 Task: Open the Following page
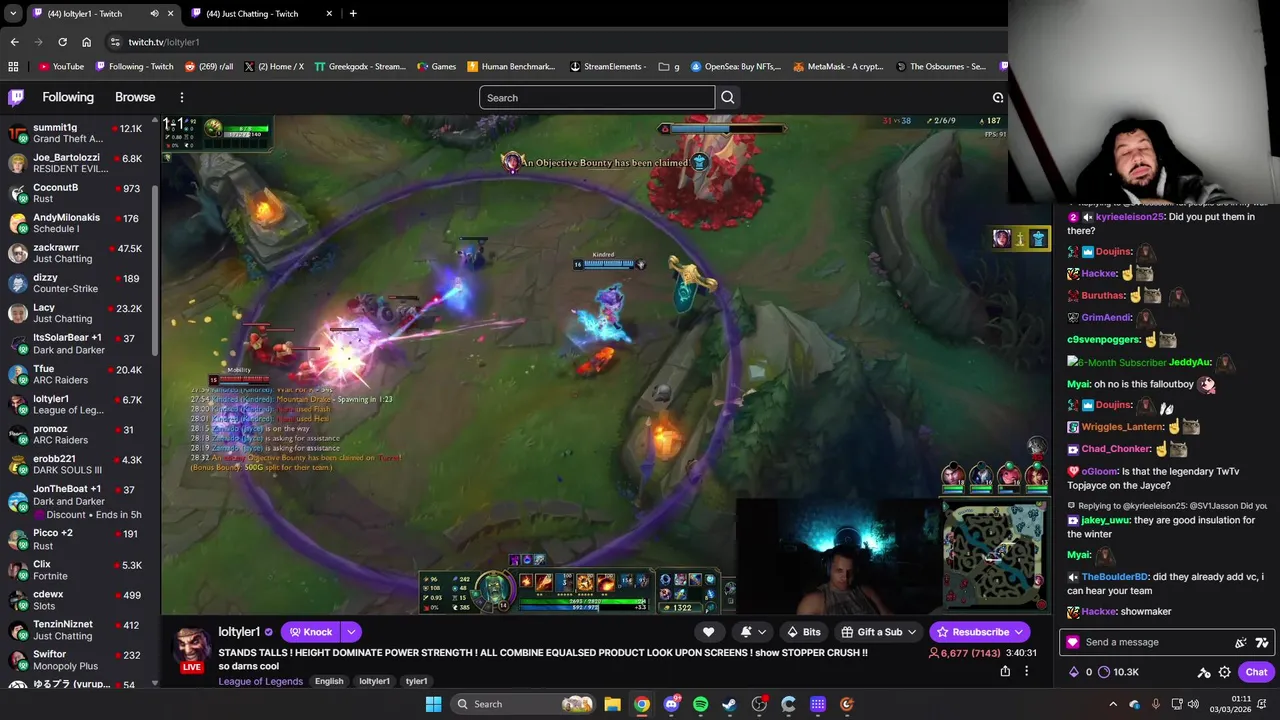click(68, 97)
